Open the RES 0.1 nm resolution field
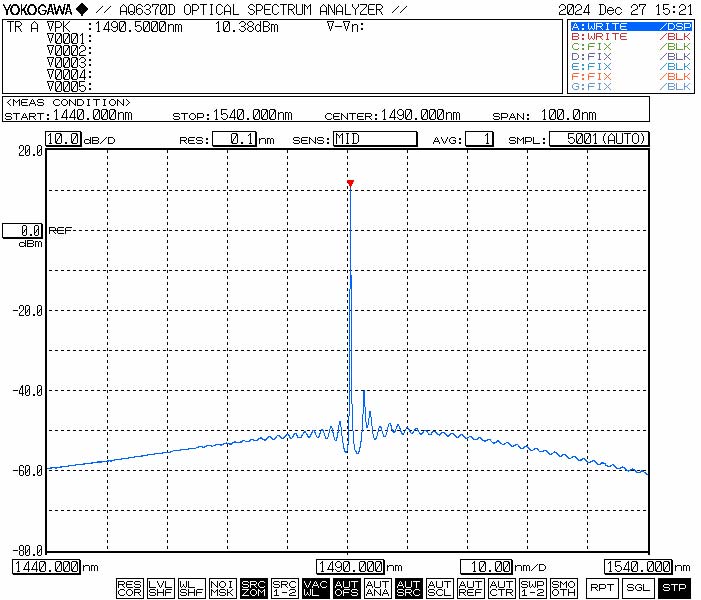 (x=236, y=140)
